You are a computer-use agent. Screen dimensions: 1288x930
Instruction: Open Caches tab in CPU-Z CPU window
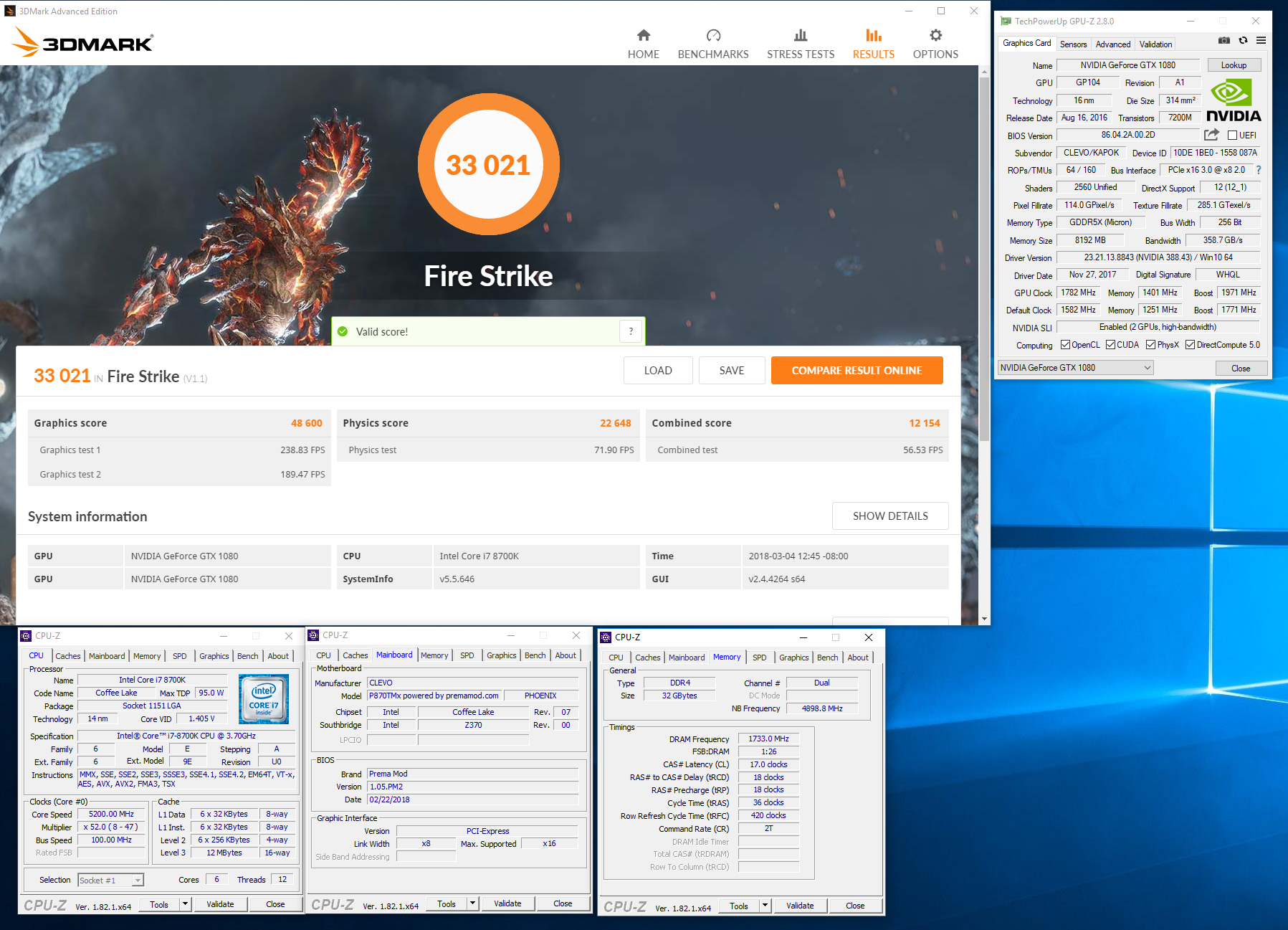(68, 656)
